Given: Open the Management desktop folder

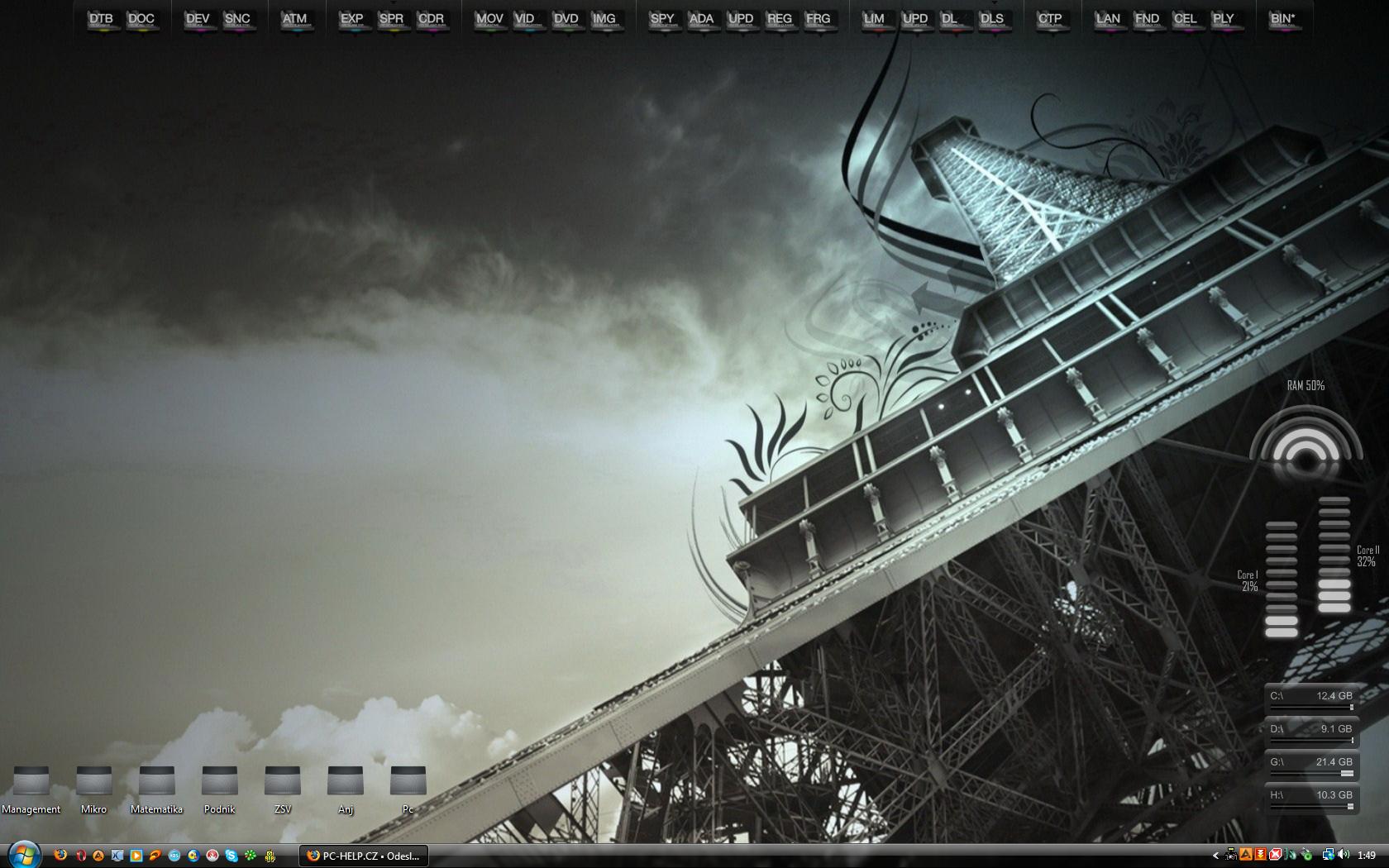Looking at the screenshot, I should (31, 782).
